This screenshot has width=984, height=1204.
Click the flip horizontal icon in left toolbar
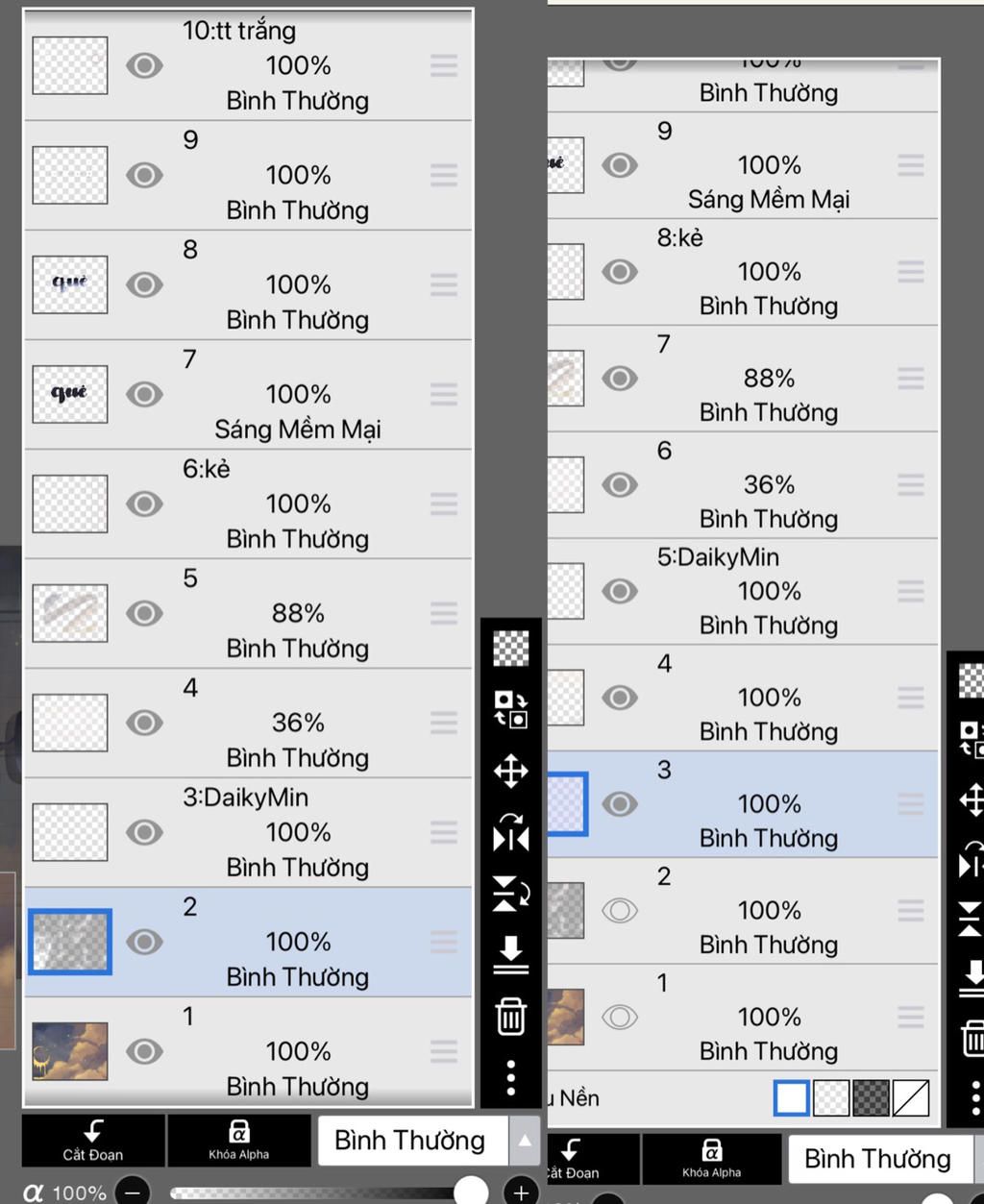pos(510,832)
